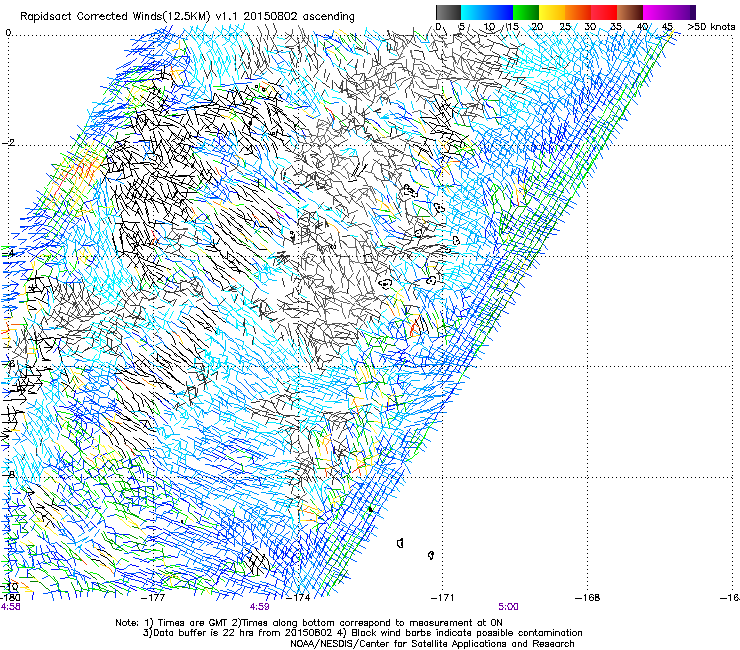Click the '4:59' purple time label

pyautogui.click(x=260, y=607)
